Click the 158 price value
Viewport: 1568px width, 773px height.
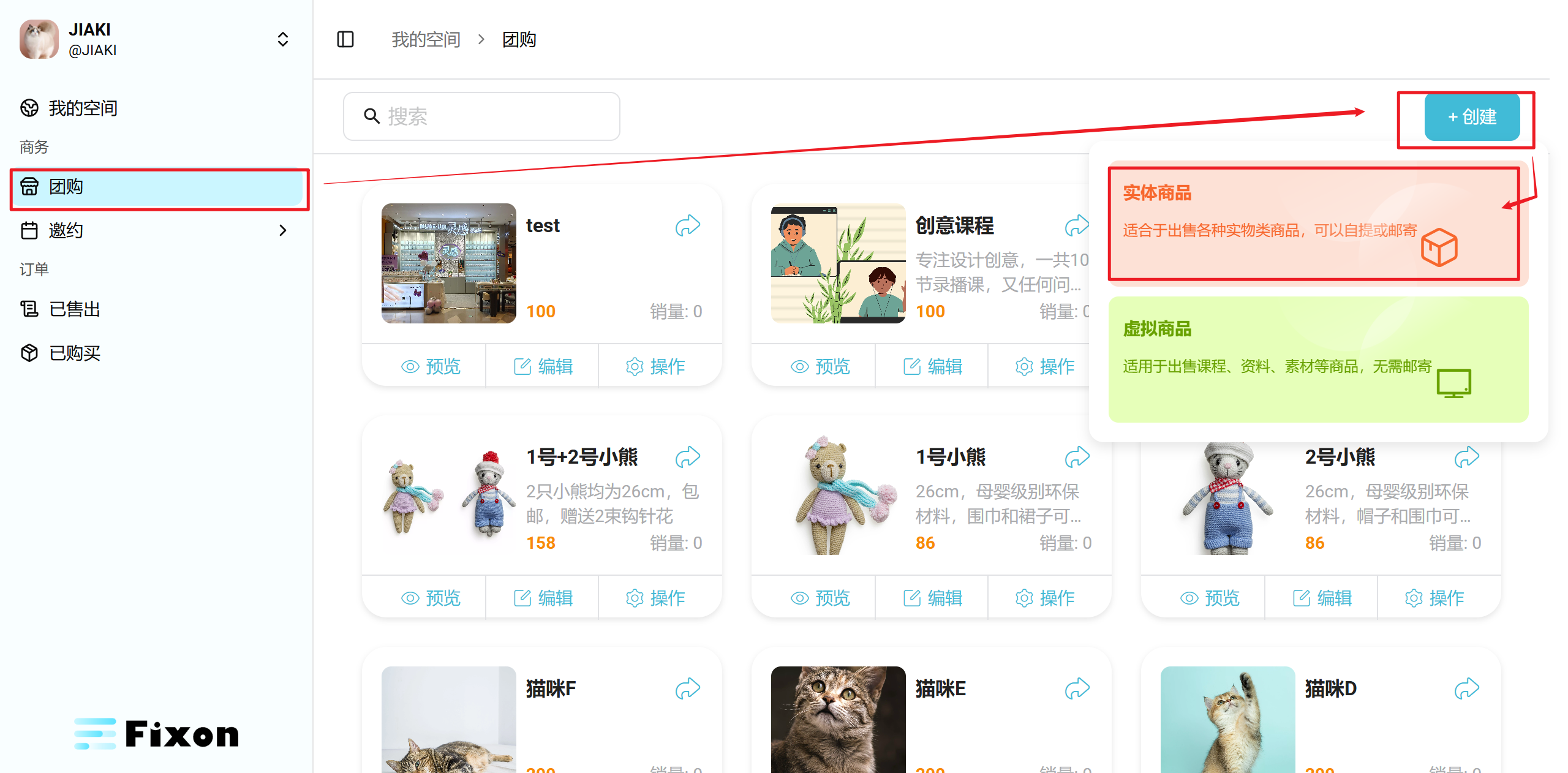541,543
